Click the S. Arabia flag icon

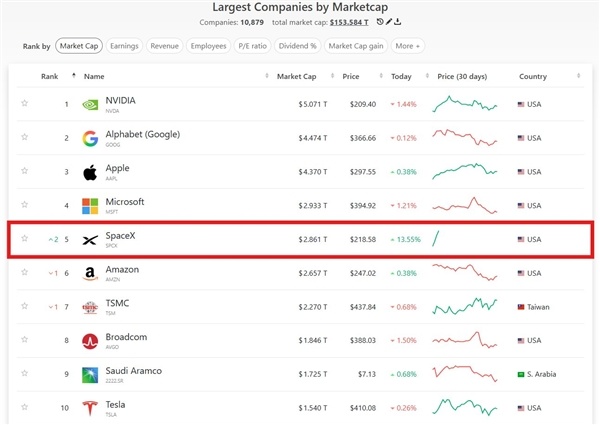coord(521,375)
